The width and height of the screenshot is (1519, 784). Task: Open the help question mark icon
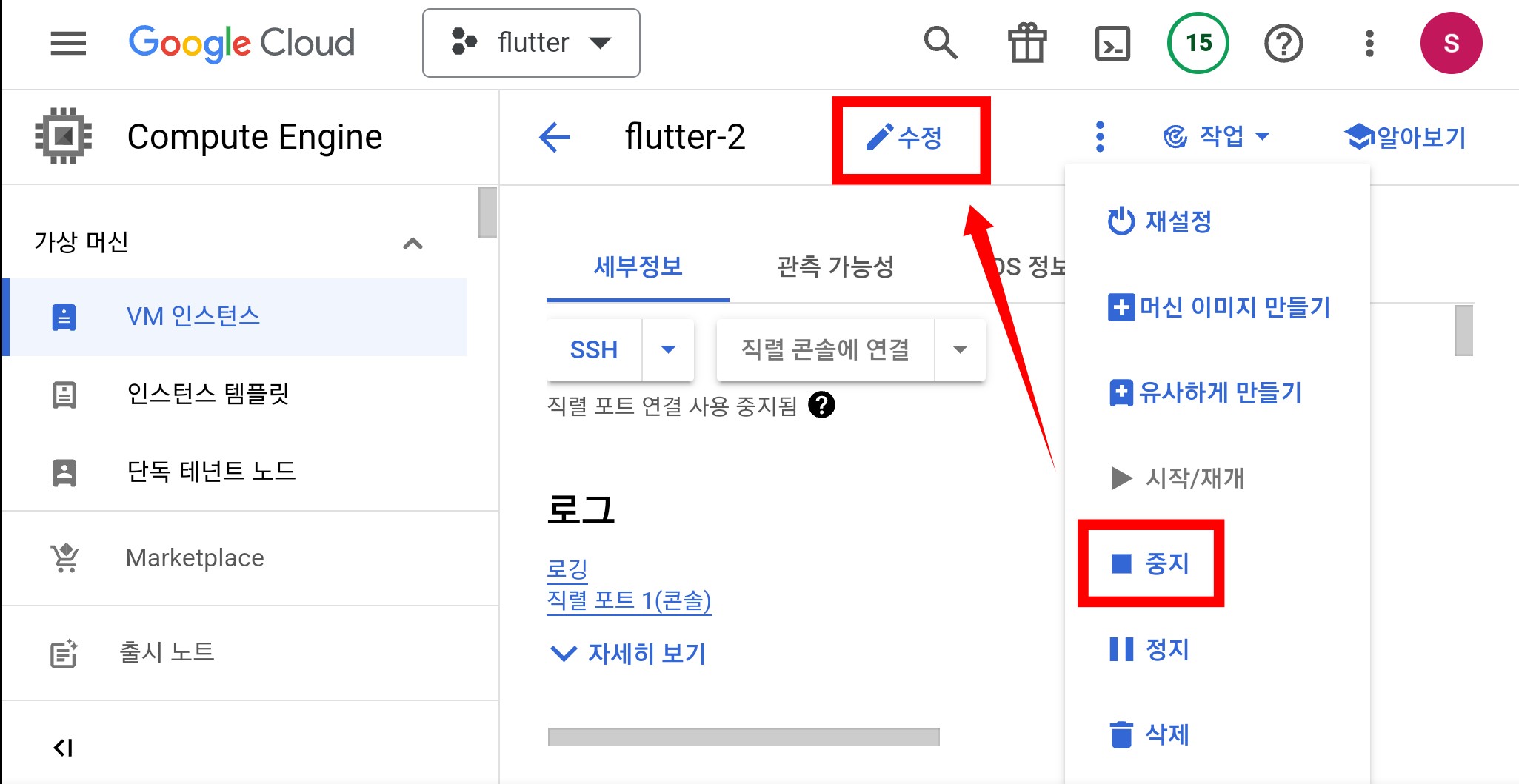point(1283,44)
